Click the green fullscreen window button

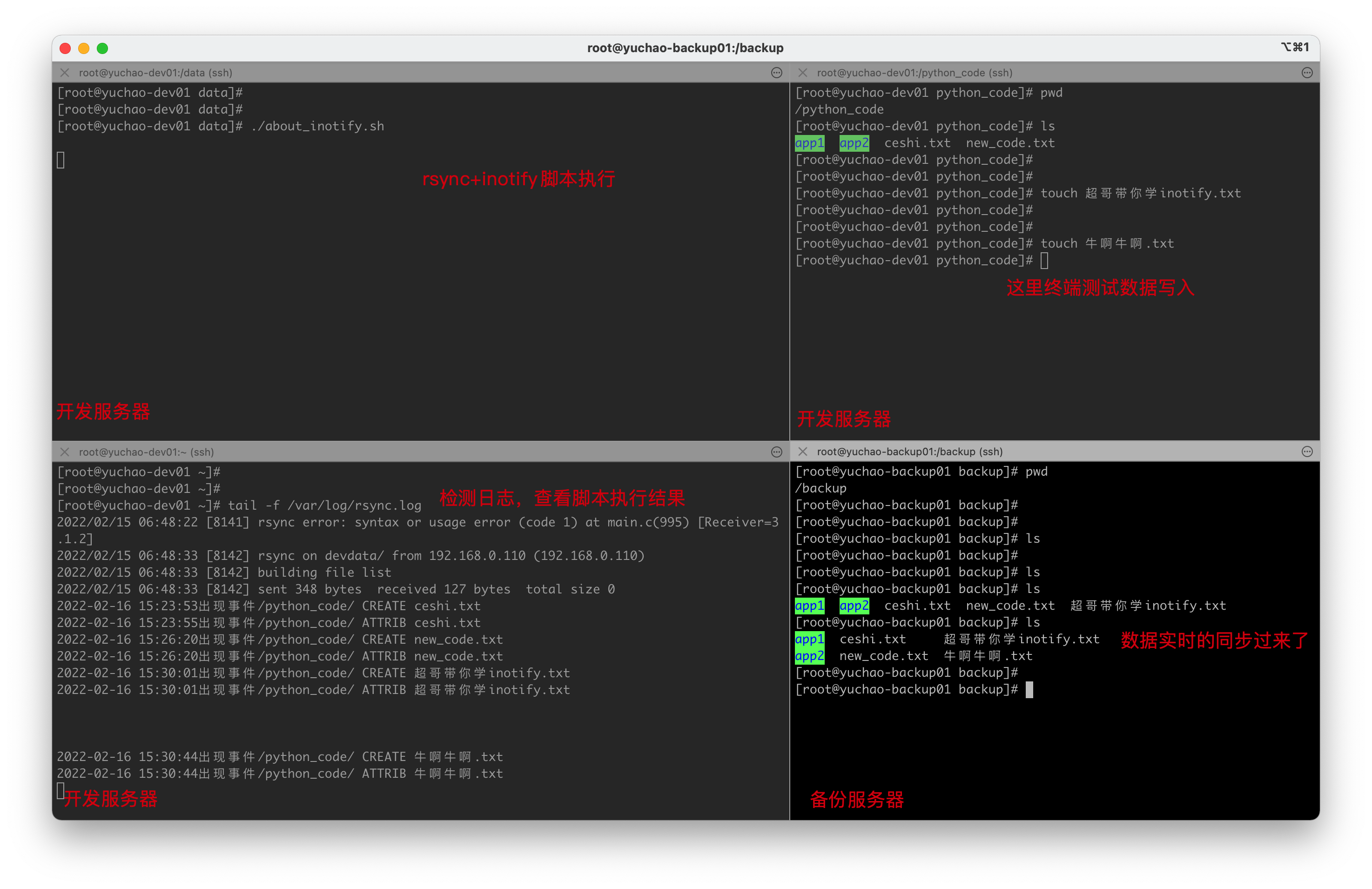click(102, 48)
